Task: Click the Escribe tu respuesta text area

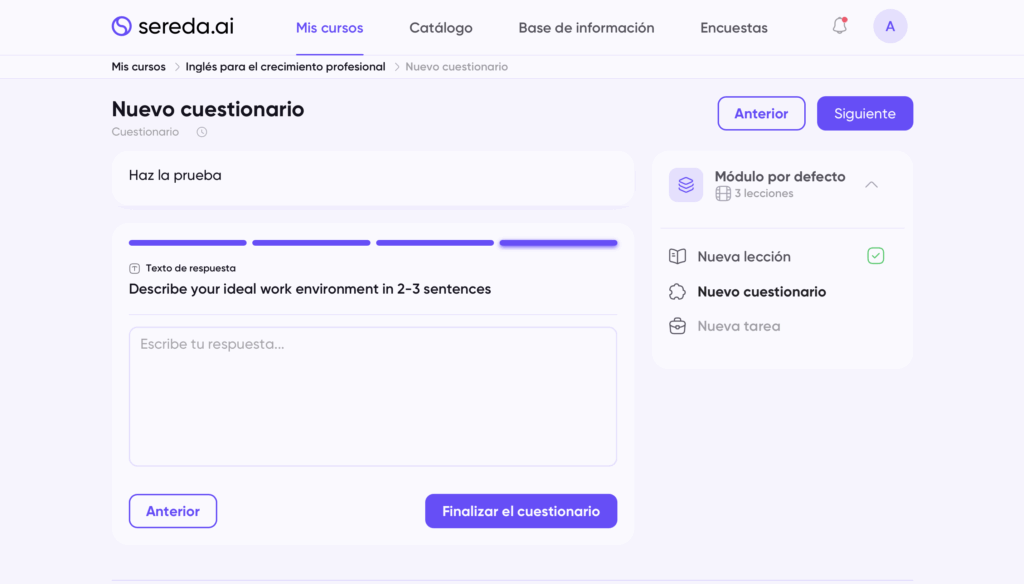Action: (x=372, y=396)
